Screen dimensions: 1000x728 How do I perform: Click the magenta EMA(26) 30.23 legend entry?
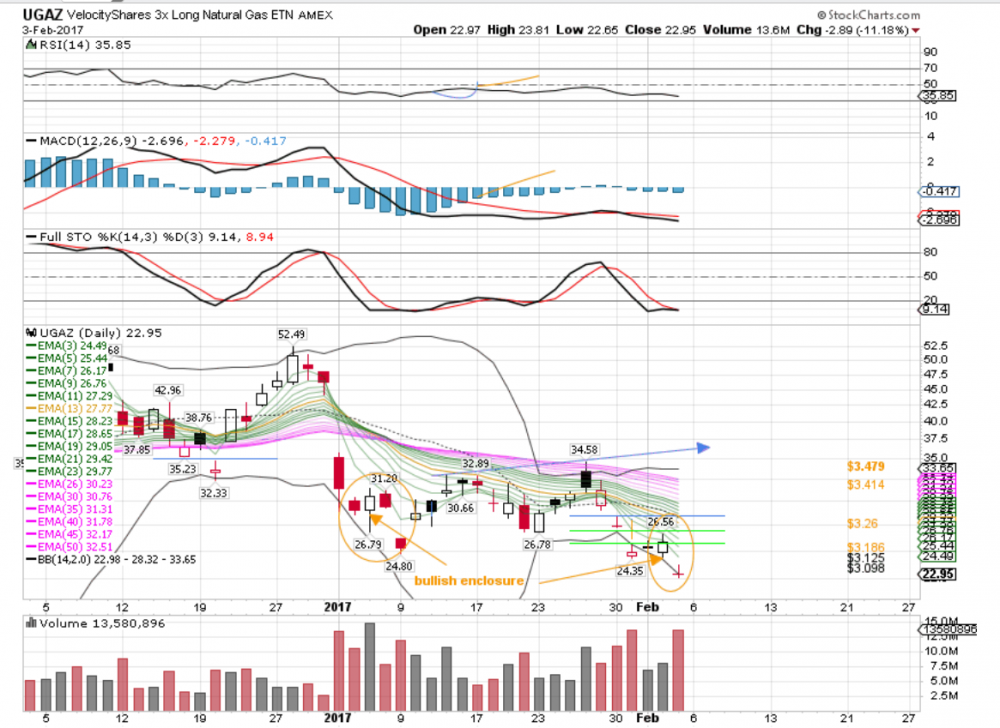(x=70, y=484)
